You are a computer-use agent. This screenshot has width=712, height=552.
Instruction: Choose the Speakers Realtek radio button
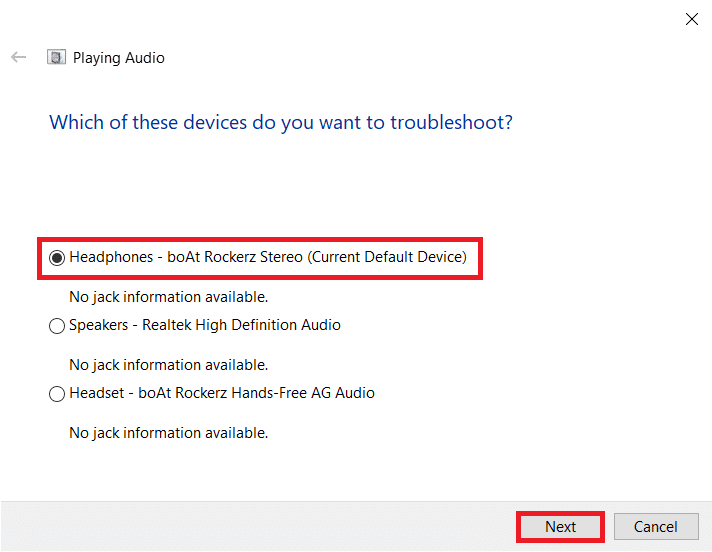(57, 326)
